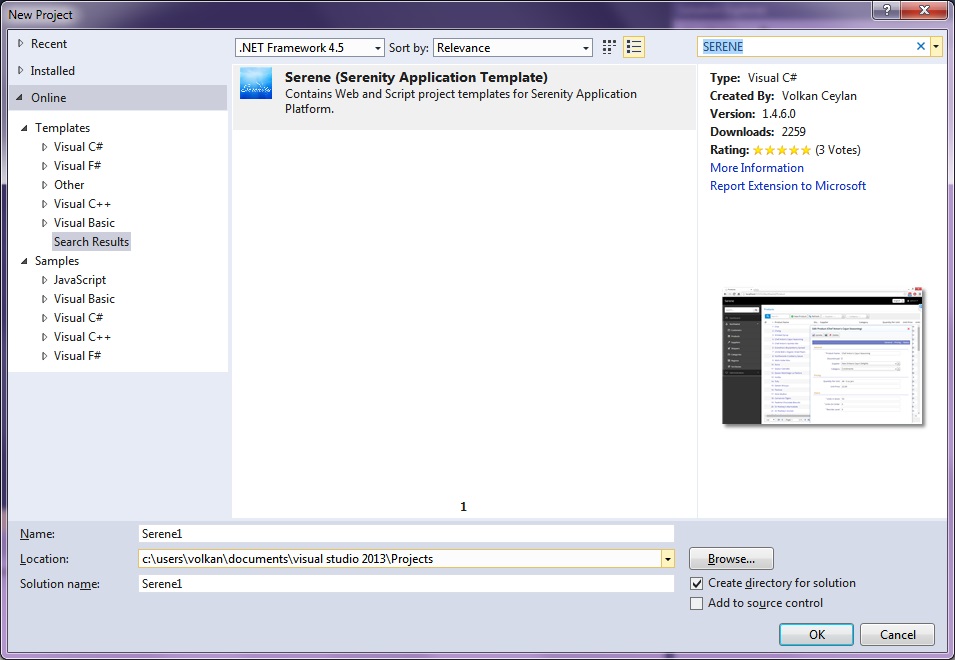The height and width of the screenshot is (660, 955).
Task: Click the five-star rating display
Action: (781, 150)
